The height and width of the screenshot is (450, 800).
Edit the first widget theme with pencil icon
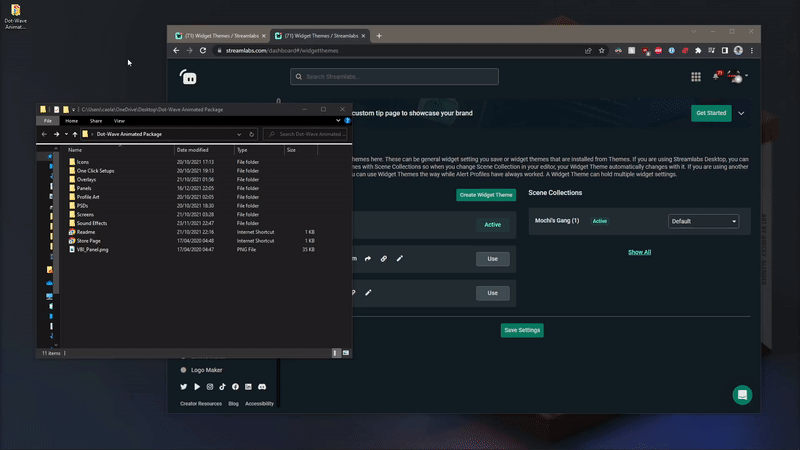(x=399, y=259)
